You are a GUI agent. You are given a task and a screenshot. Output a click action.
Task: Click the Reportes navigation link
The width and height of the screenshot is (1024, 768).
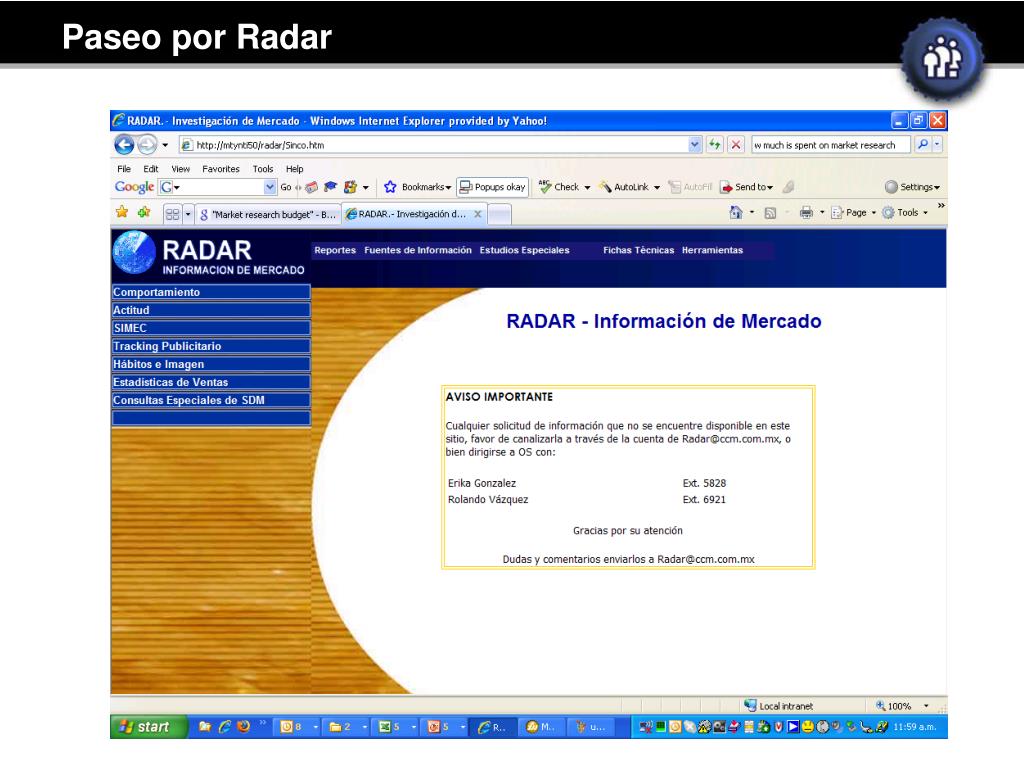pyautogui.click(x=335, y=250)
